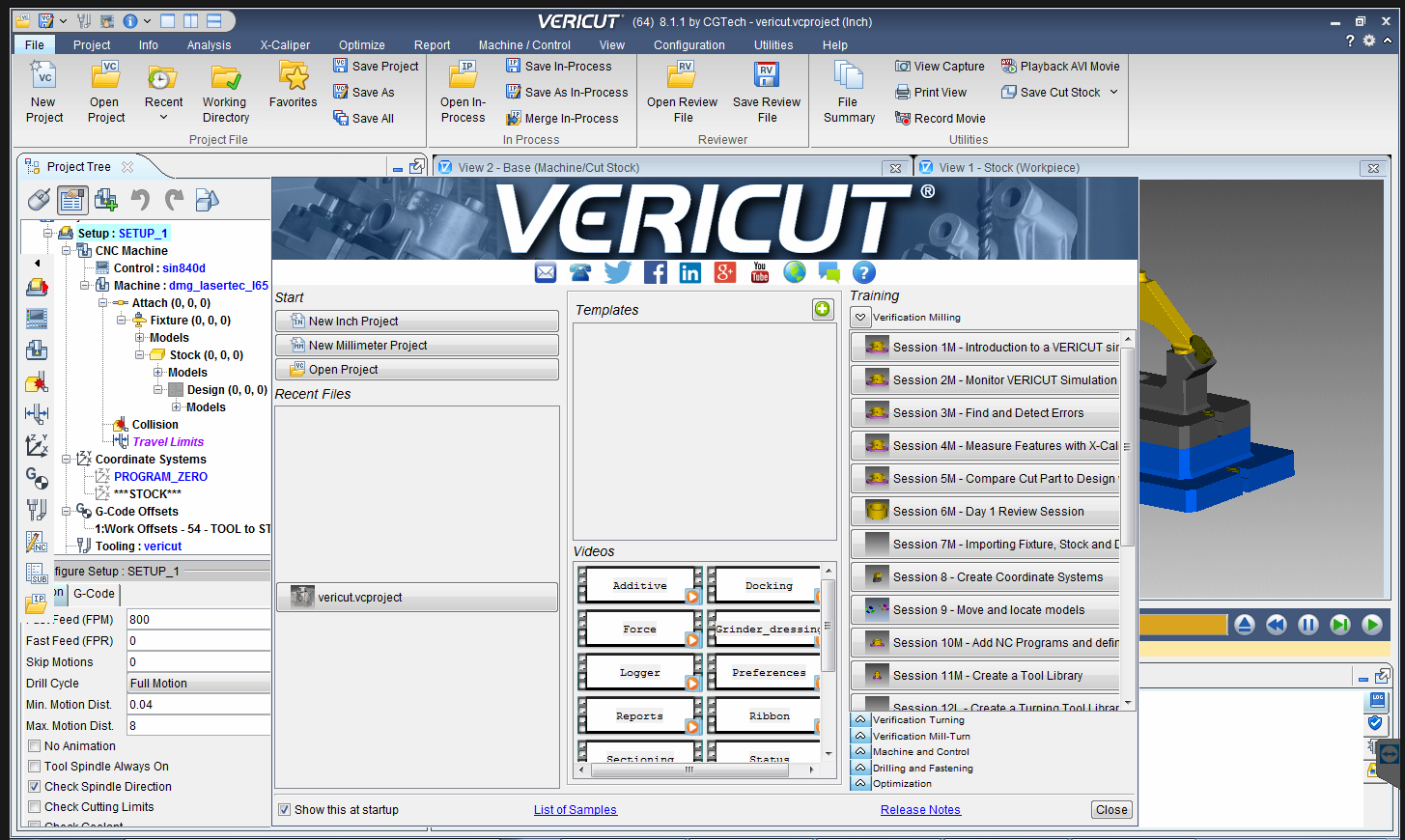Click the blue question mark help icon on the welcome banner
The height and width of the screenshot is (840, 1405).
click(864, 272)
